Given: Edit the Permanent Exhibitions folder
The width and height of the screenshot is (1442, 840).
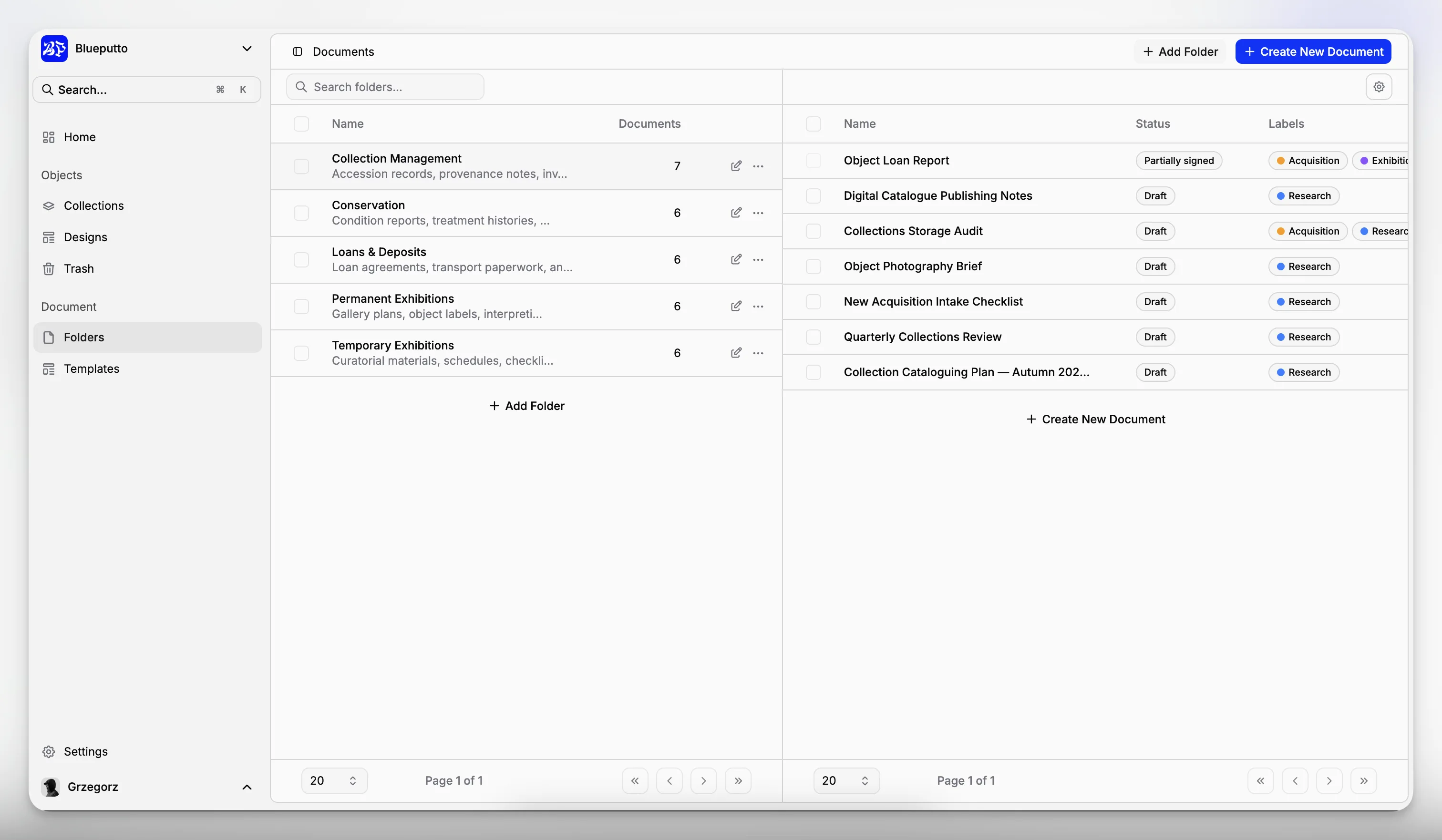Looking at the screenshot, I should (x=736, y=306).
